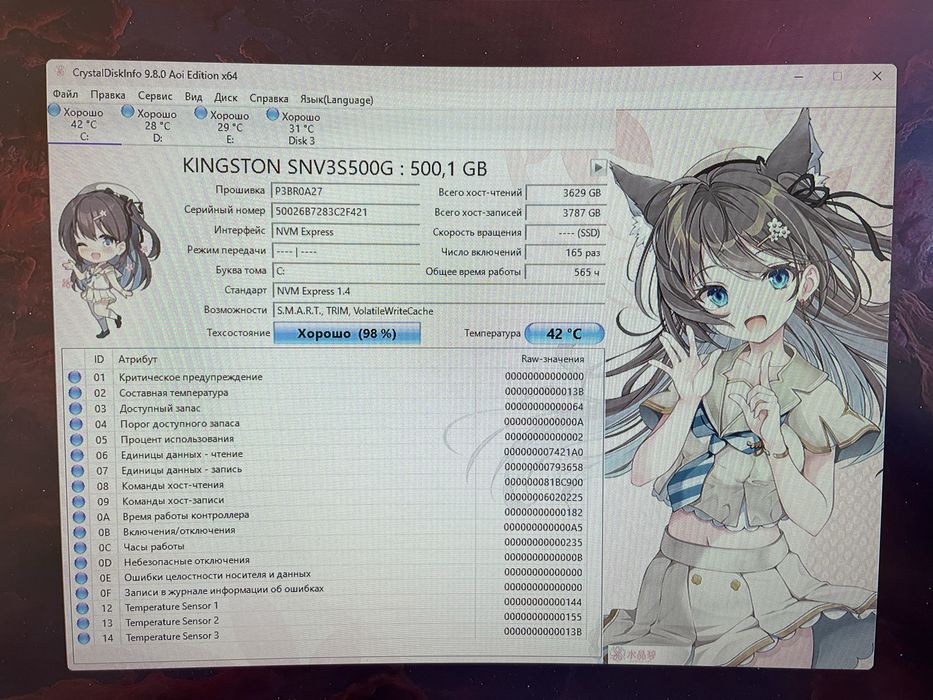933x700 pixels.
Task: Click status circle above the E: drive
Action: (x=201, y=112)
